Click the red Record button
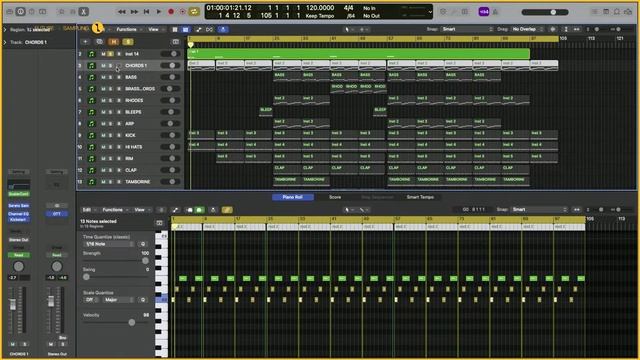This screenshot has height=360, width=640. [171, 12]
